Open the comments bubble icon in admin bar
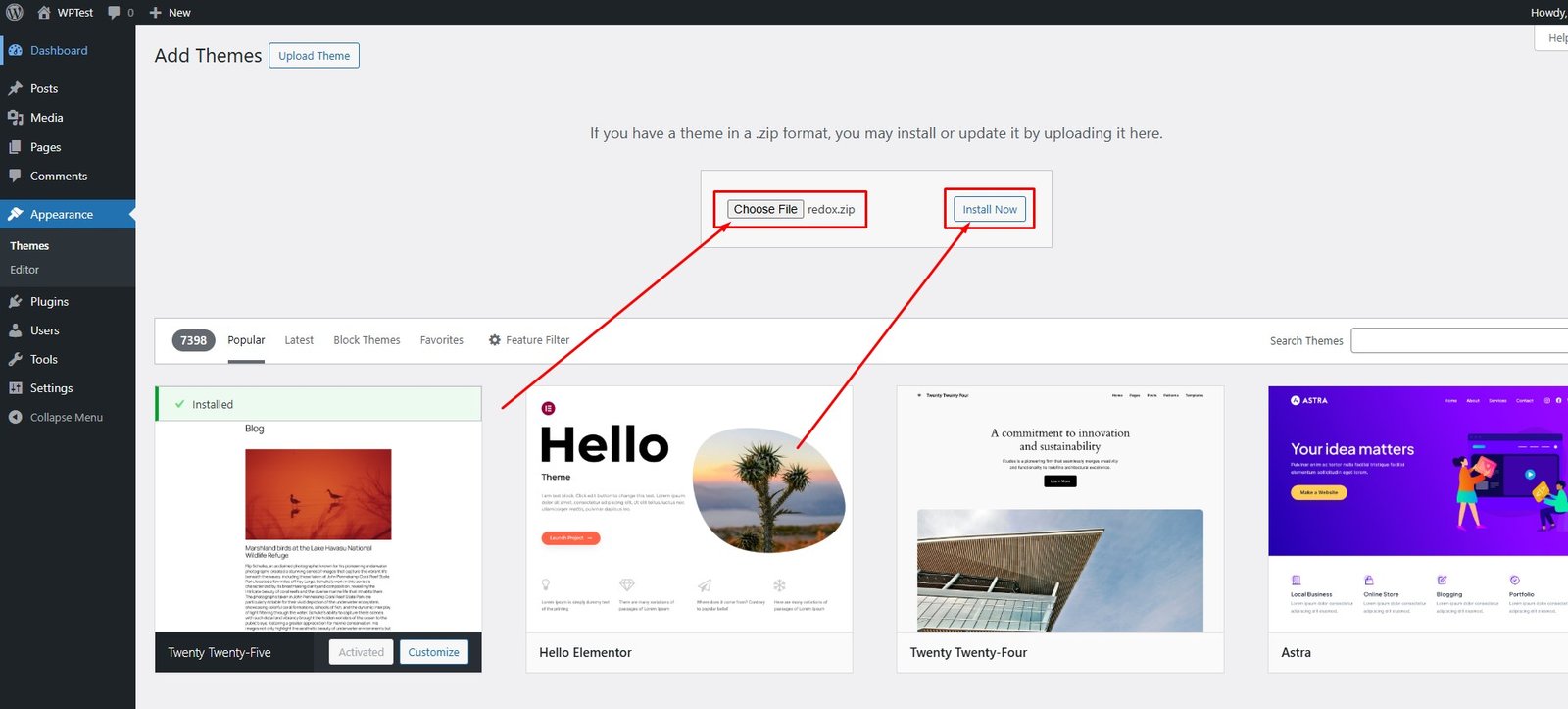This screenshot has width=1568, height=709. 115,13
